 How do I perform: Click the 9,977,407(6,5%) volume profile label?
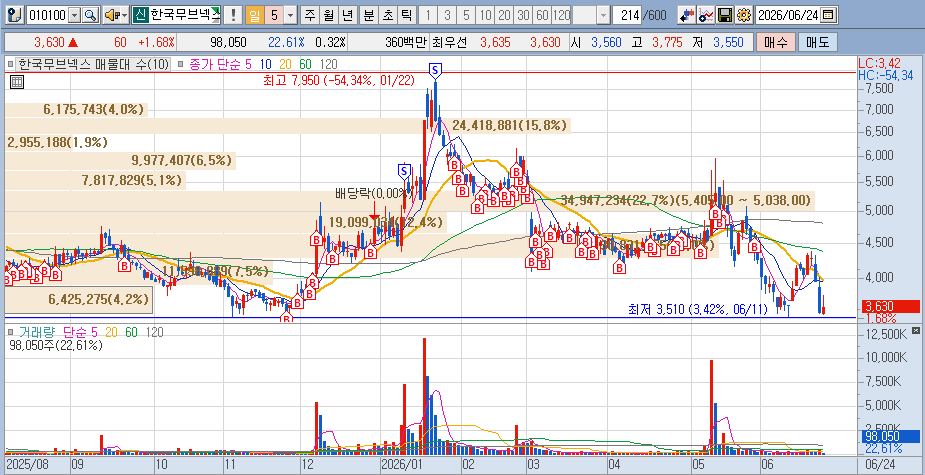[181, 160]
